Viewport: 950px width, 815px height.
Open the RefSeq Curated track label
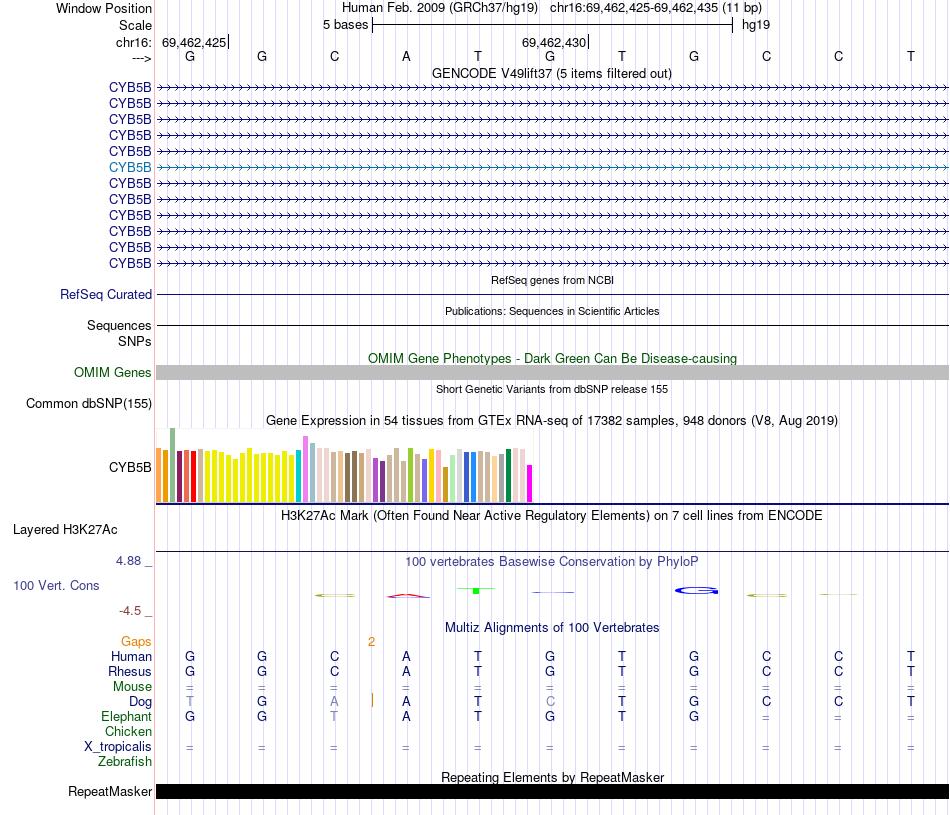pos(105,294)
